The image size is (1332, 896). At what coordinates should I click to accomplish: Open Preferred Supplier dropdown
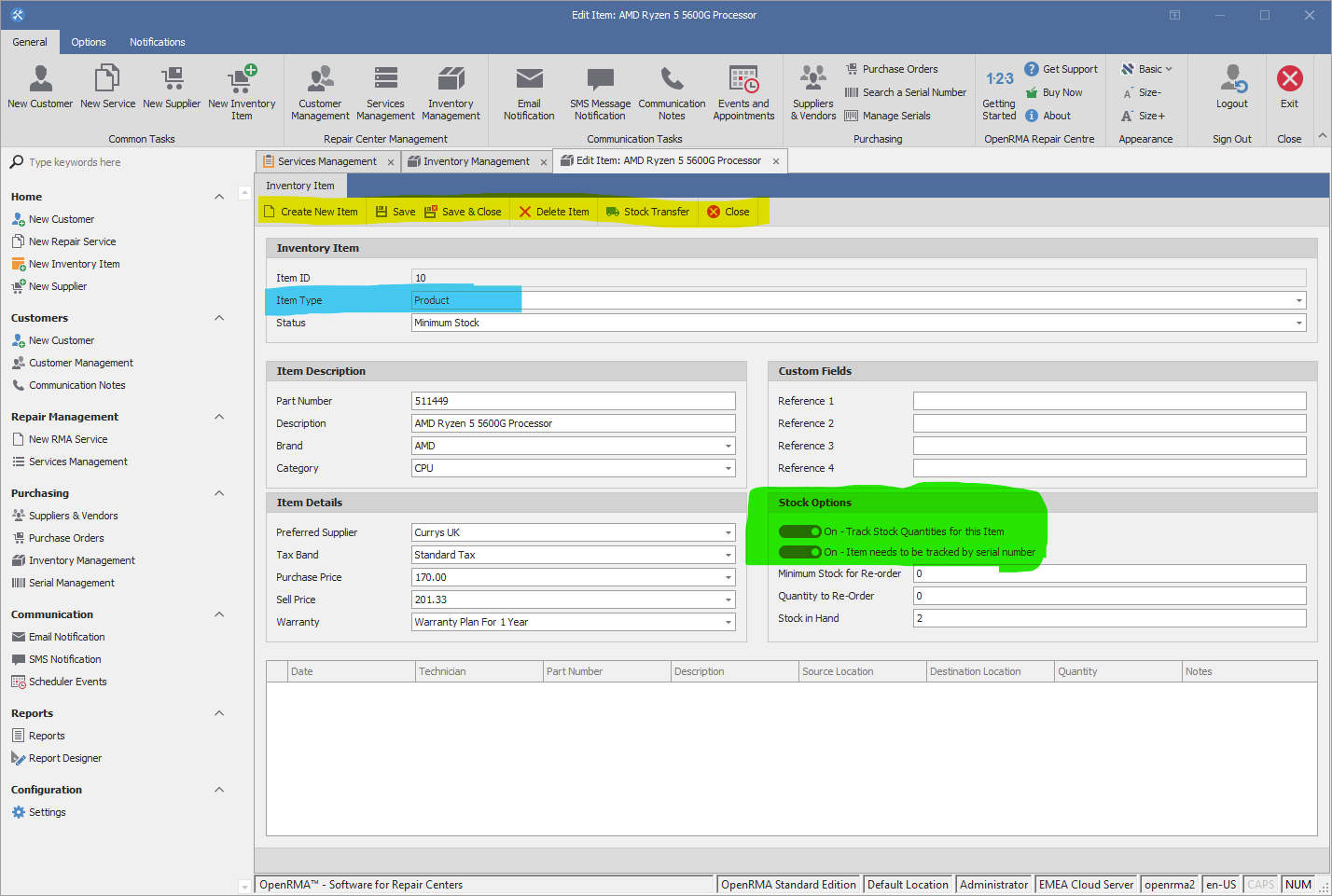(728, 532)
